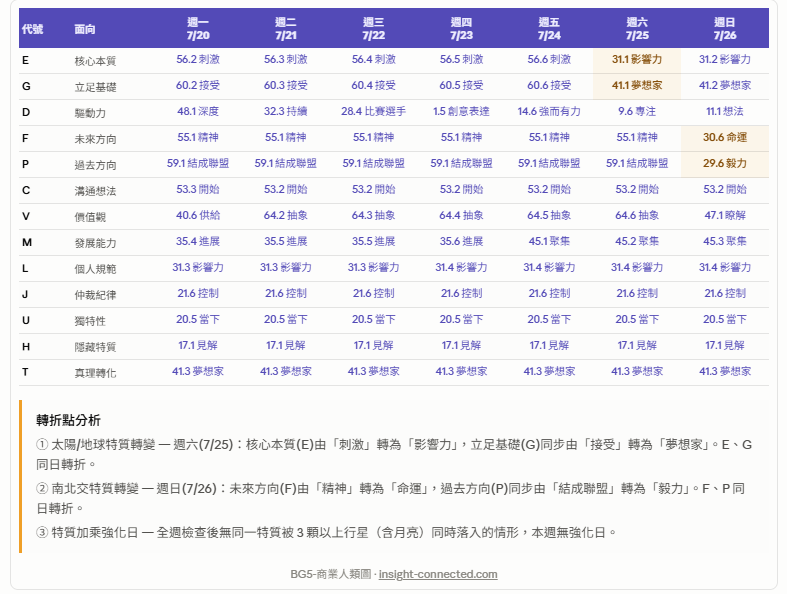Click the 隱藏特質 row label

[x=95, y=347]
